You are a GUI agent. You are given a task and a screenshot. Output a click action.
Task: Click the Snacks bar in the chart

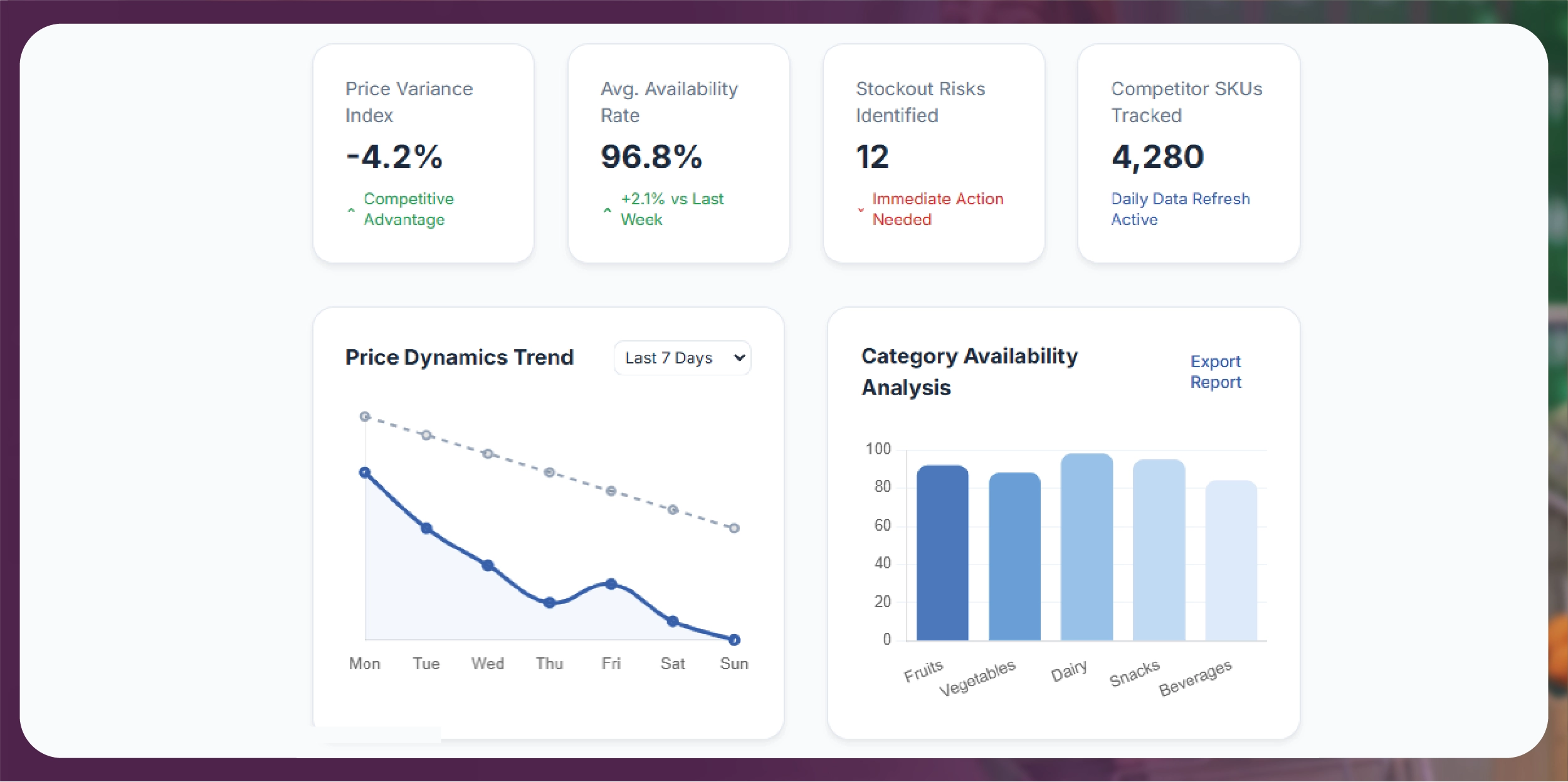(x=1158, y=550)
